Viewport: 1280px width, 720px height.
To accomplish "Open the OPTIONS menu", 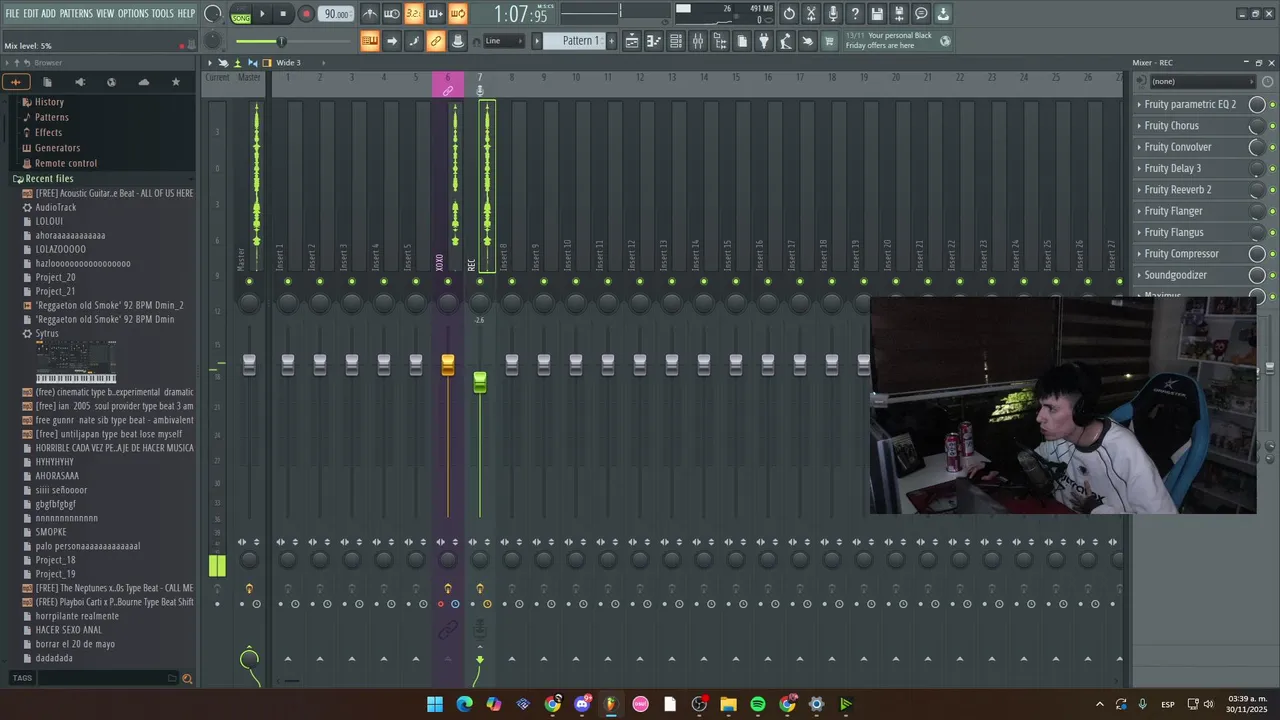I will pyautogui.click(x=133, y=13).
